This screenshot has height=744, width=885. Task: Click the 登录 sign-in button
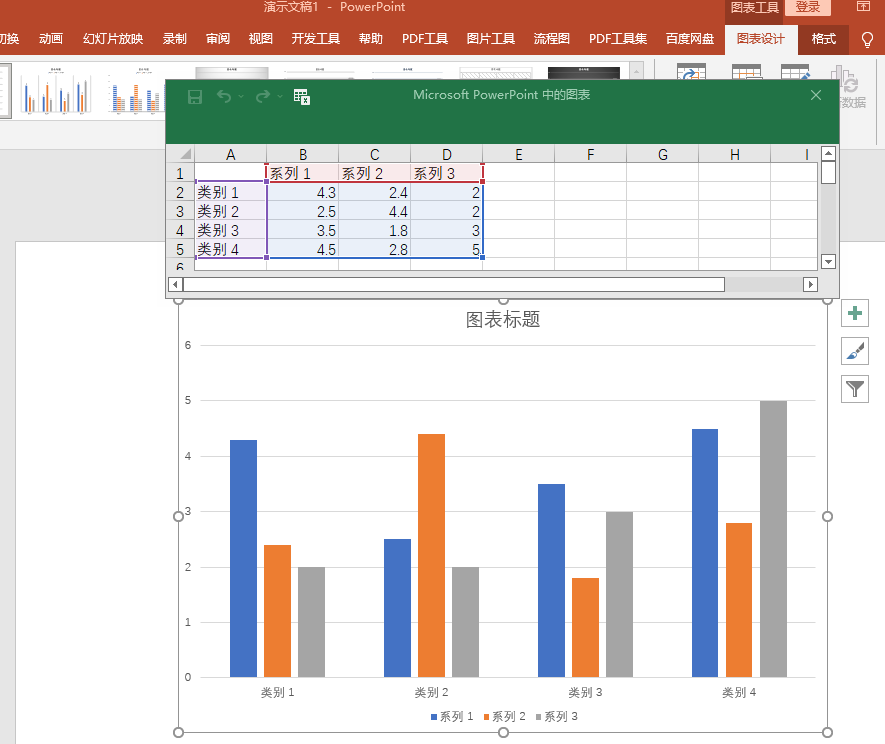point(807,7)
